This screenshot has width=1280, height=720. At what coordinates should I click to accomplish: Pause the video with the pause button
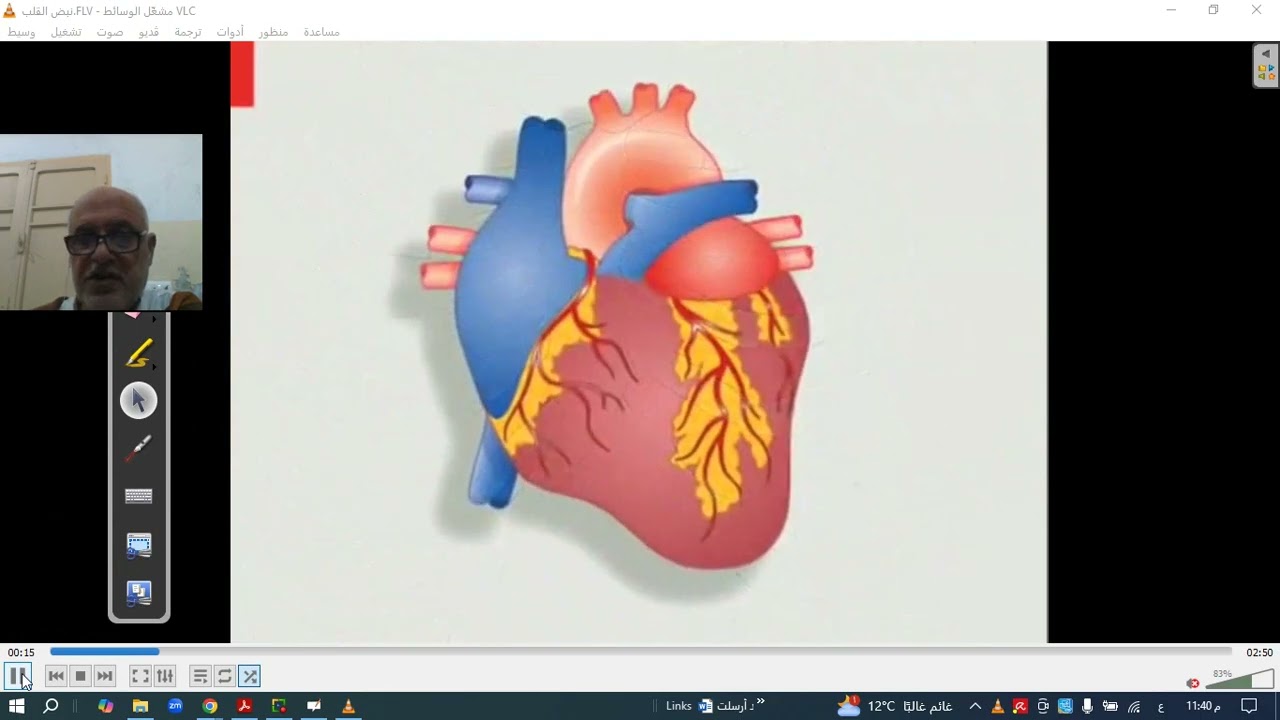(x=18, y=676)
